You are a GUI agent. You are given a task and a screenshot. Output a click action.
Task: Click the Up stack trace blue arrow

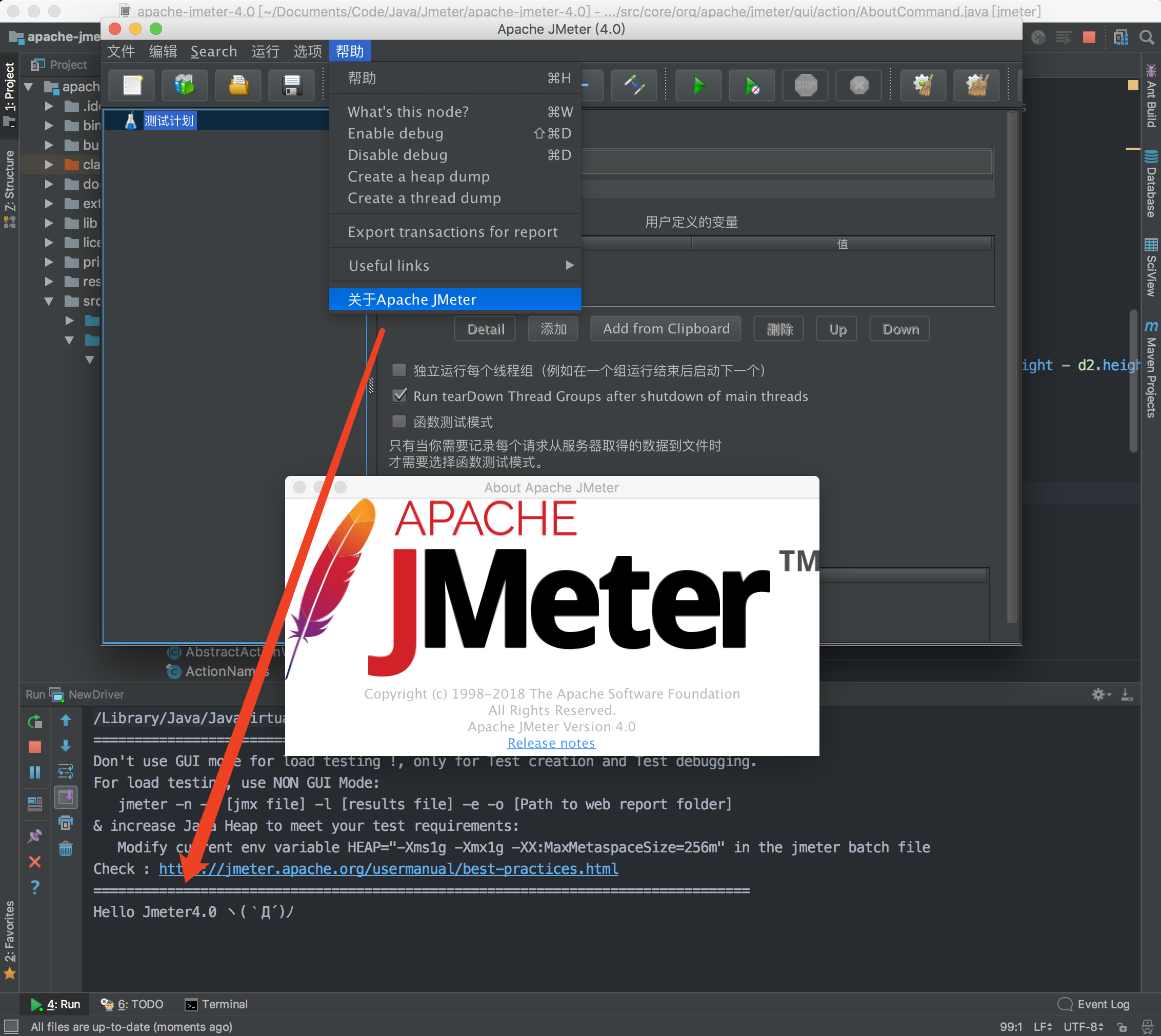(x=66, y=721)
